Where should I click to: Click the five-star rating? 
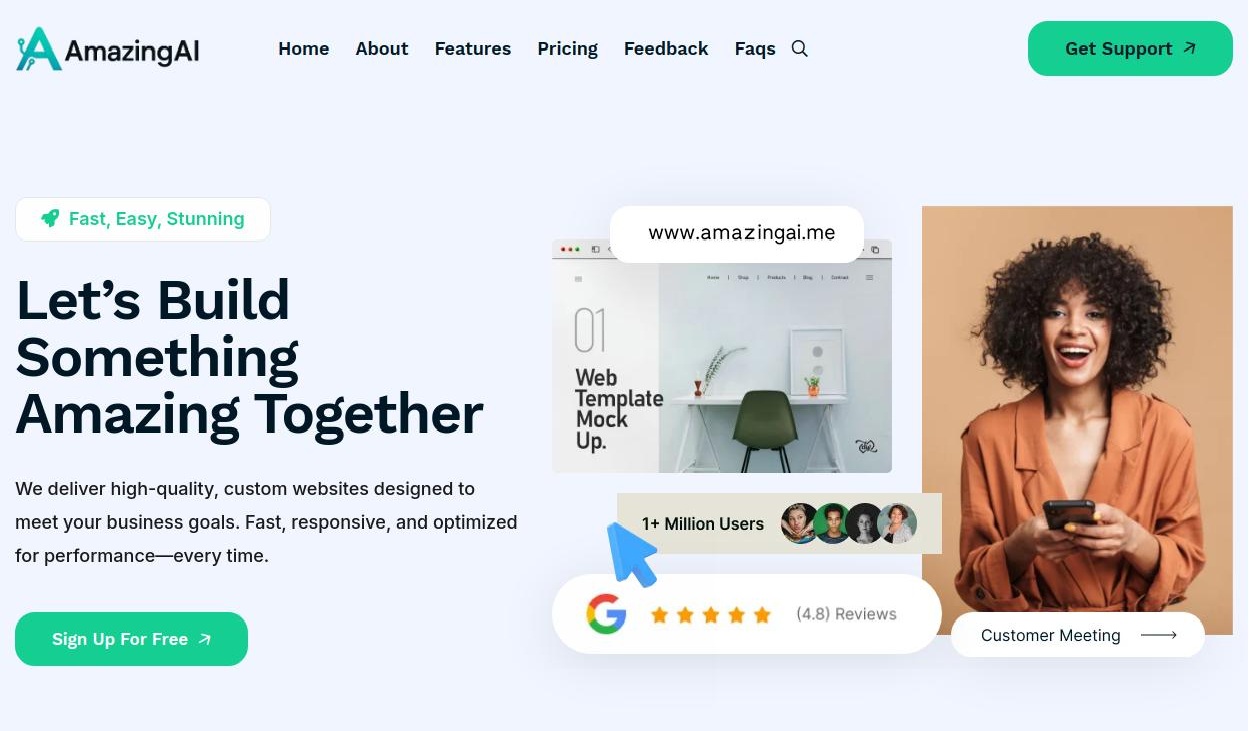tap(711, 615)
